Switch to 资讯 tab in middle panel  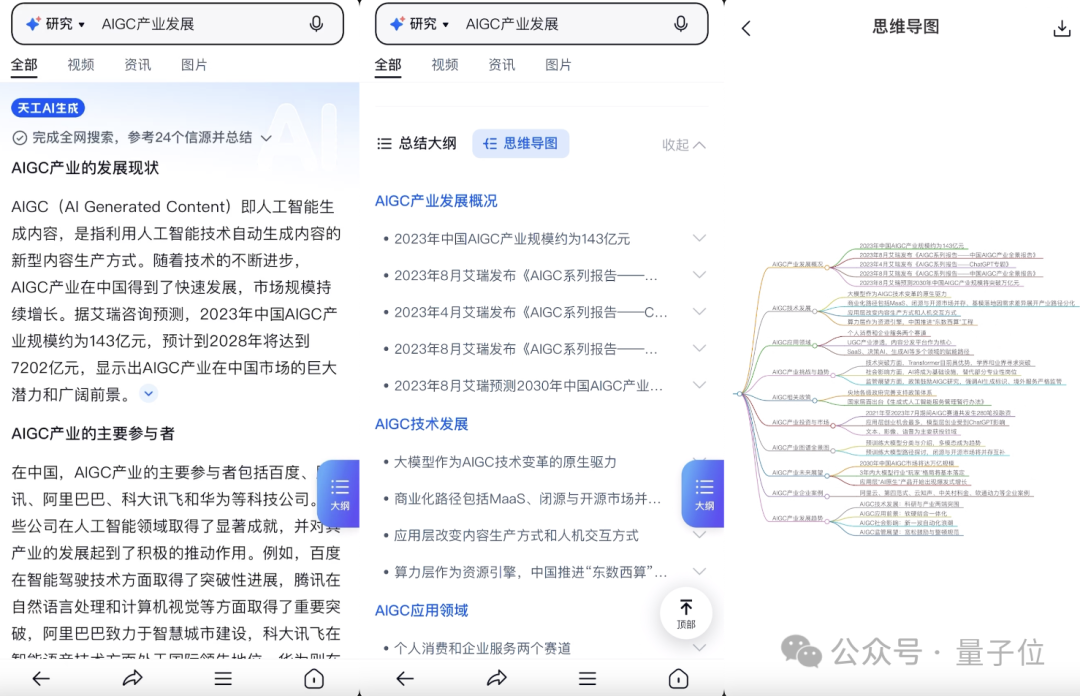501,65
